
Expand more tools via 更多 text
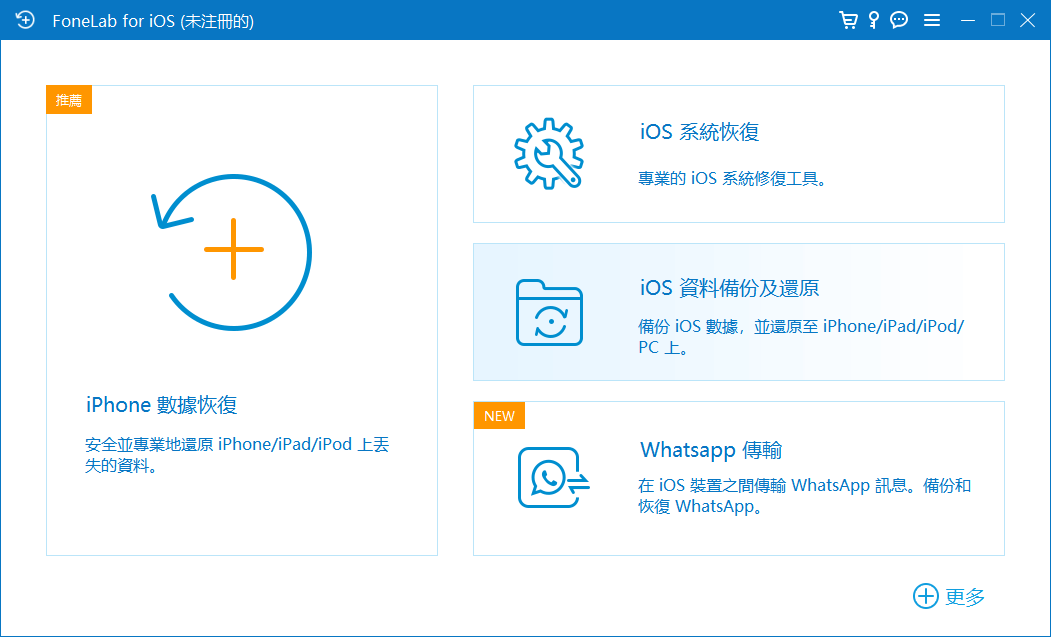(965, 597)
